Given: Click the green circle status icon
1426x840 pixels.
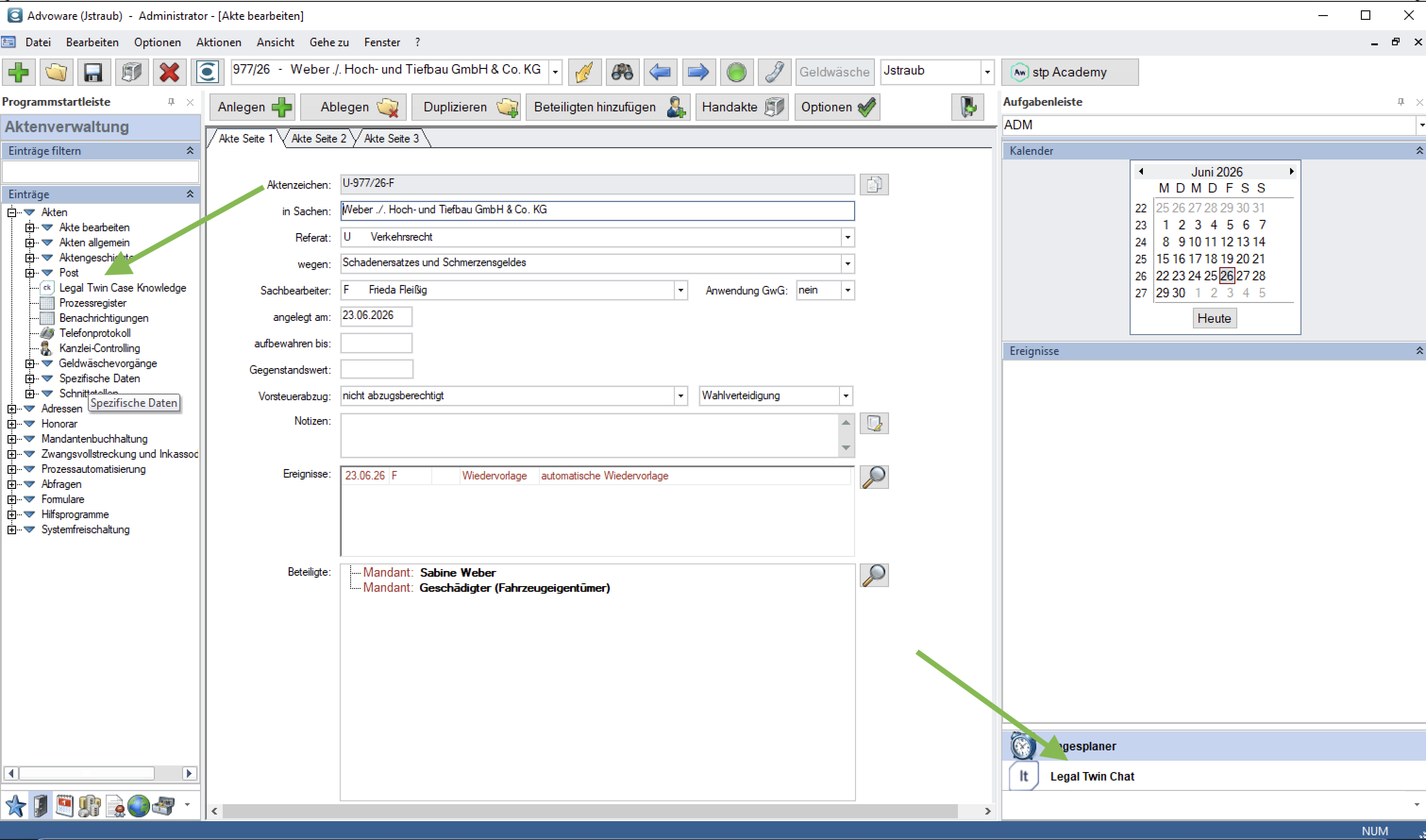Looking at the screenshot, I should pos(736,72).
